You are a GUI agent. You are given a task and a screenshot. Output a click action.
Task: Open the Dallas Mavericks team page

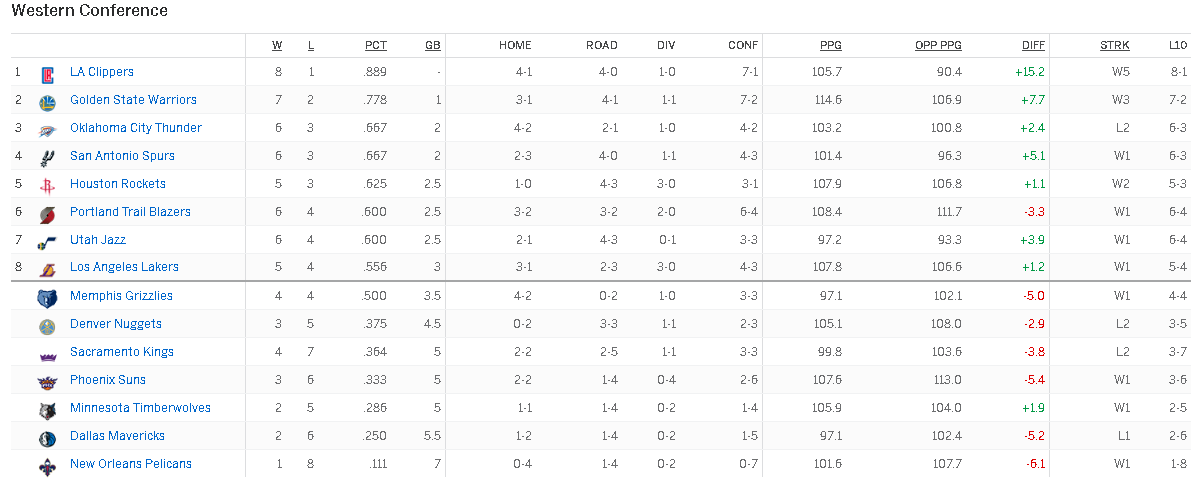117,436
